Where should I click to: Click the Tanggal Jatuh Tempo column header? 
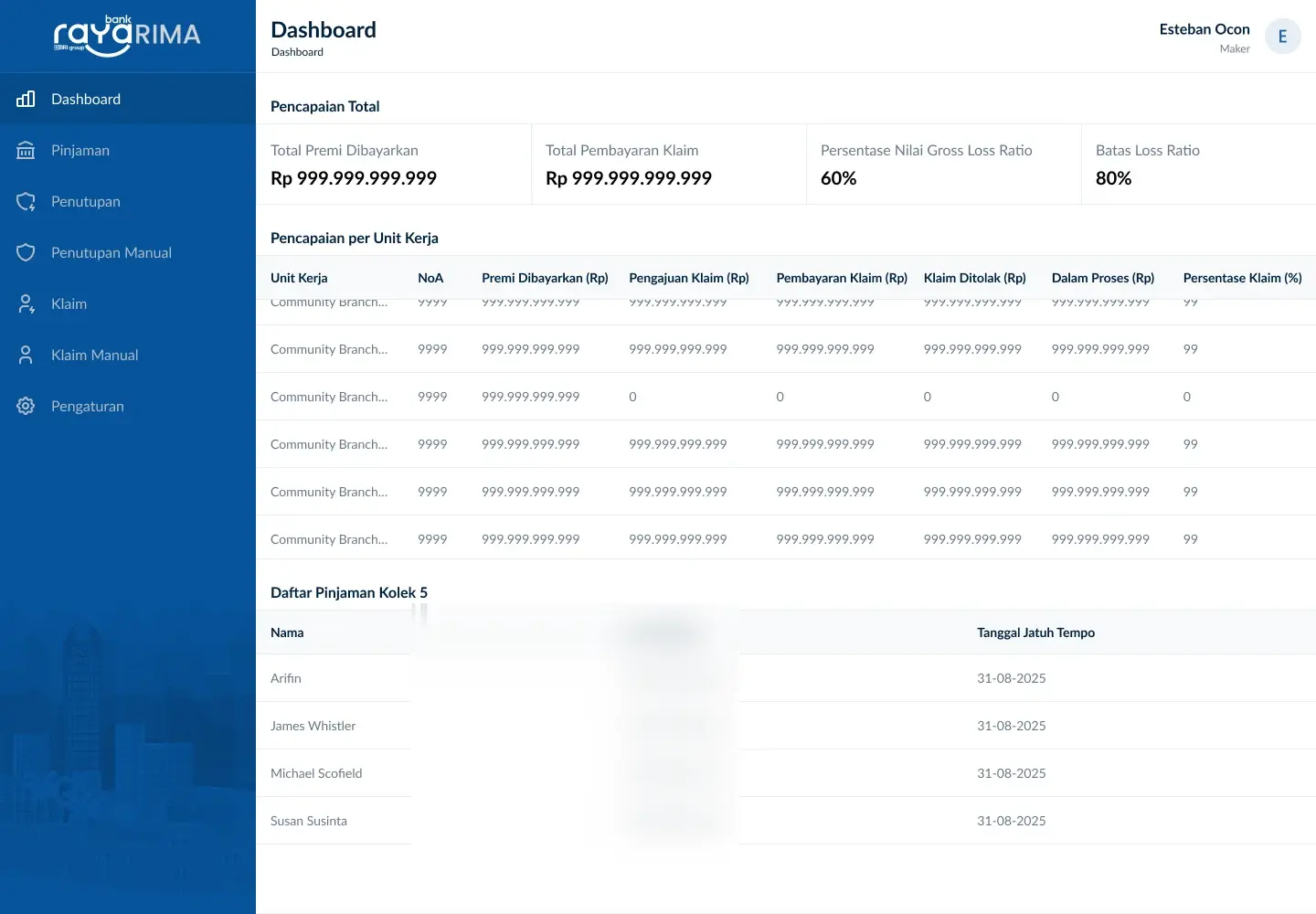coord(1035,632)
